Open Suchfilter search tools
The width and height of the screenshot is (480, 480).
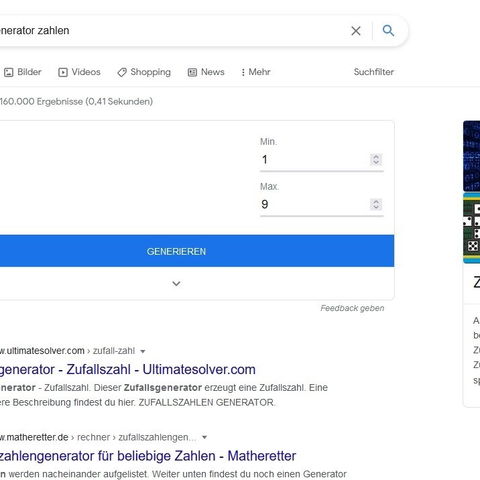coord(374,72)
